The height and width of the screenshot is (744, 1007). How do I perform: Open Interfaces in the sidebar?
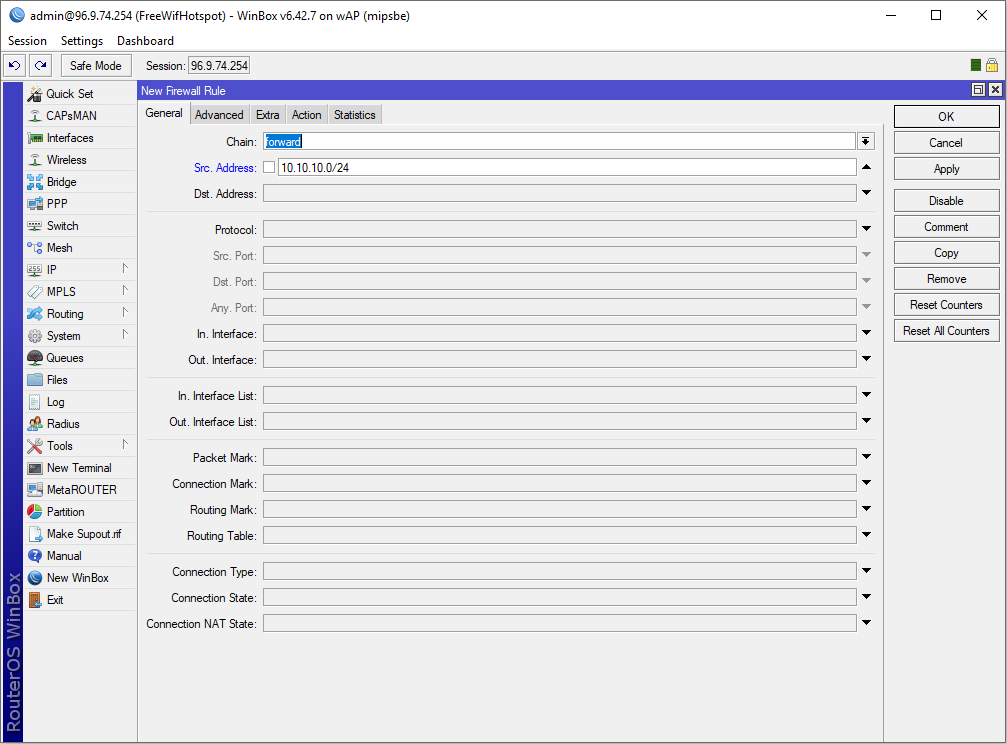point(80,137)
